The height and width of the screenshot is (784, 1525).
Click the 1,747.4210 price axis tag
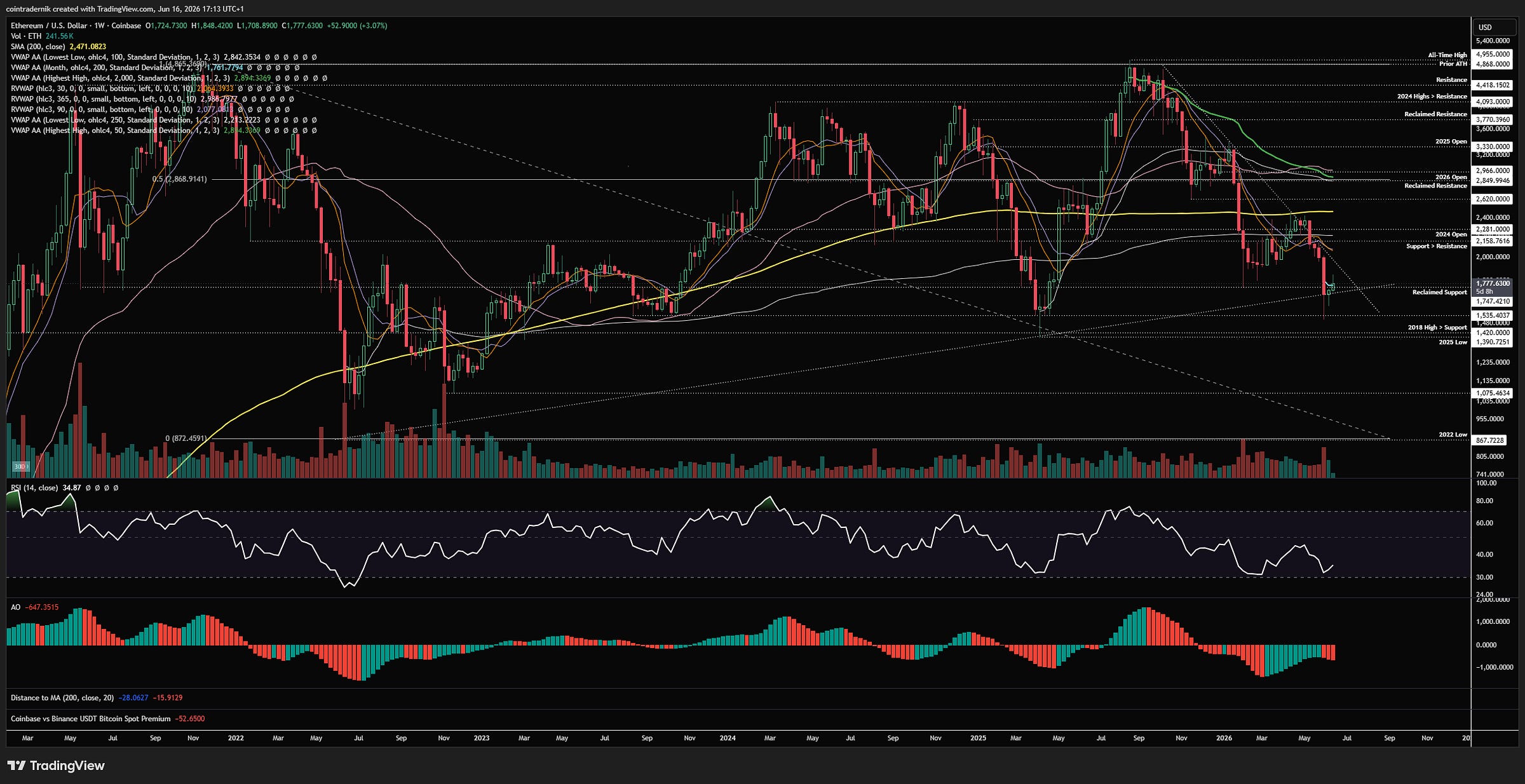coord(1493,302)
